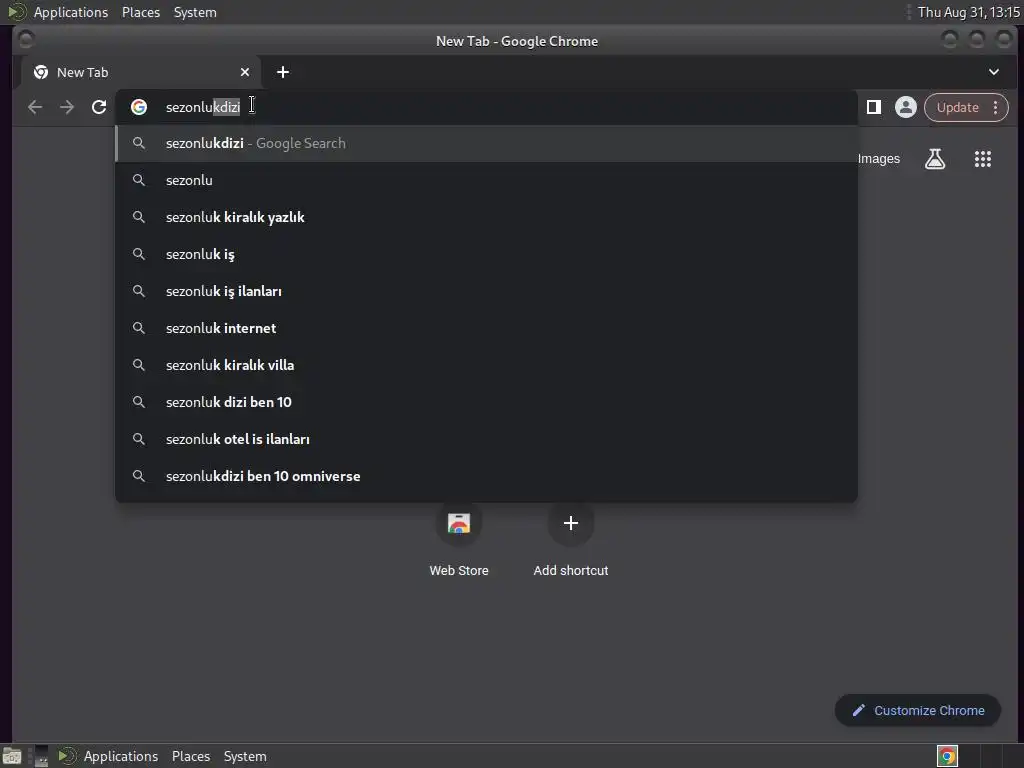Click the date and time clock
This screenshot has width=1024, height=768.
pos(968,12)
